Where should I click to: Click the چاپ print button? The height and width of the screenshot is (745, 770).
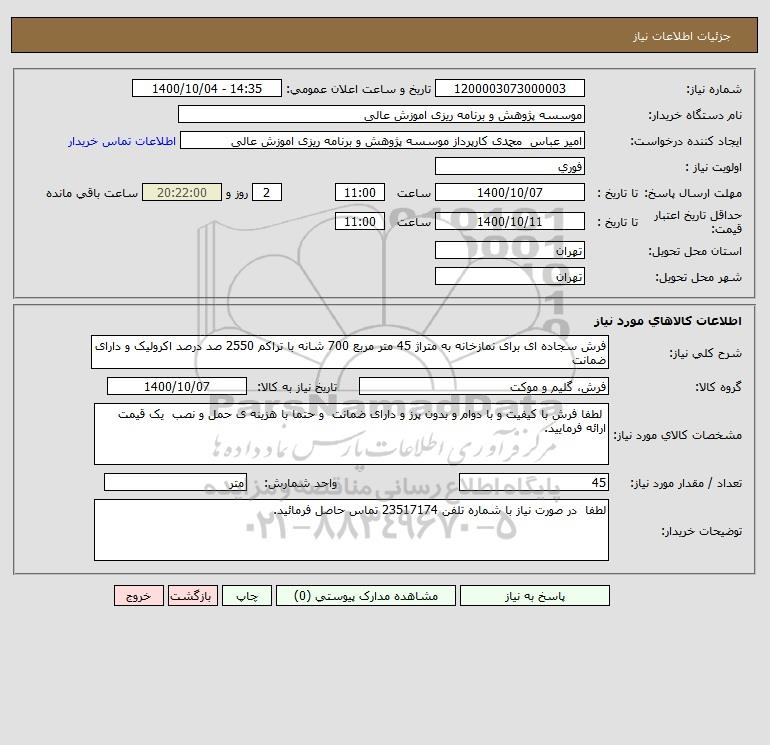click(x=247, y=596)
